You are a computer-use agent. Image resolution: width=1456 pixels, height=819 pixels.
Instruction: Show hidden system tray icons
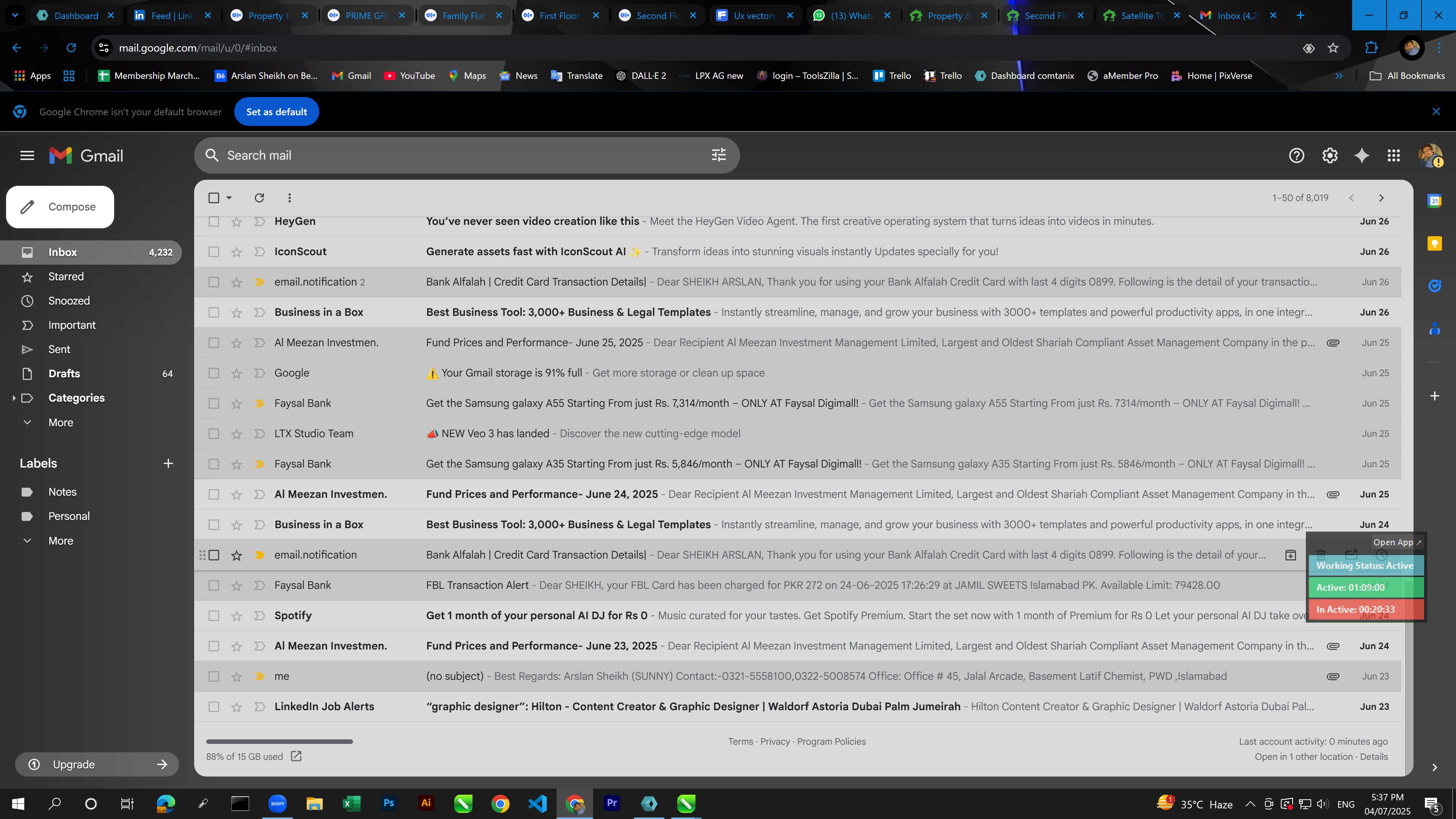click(x=1250, y=804)
